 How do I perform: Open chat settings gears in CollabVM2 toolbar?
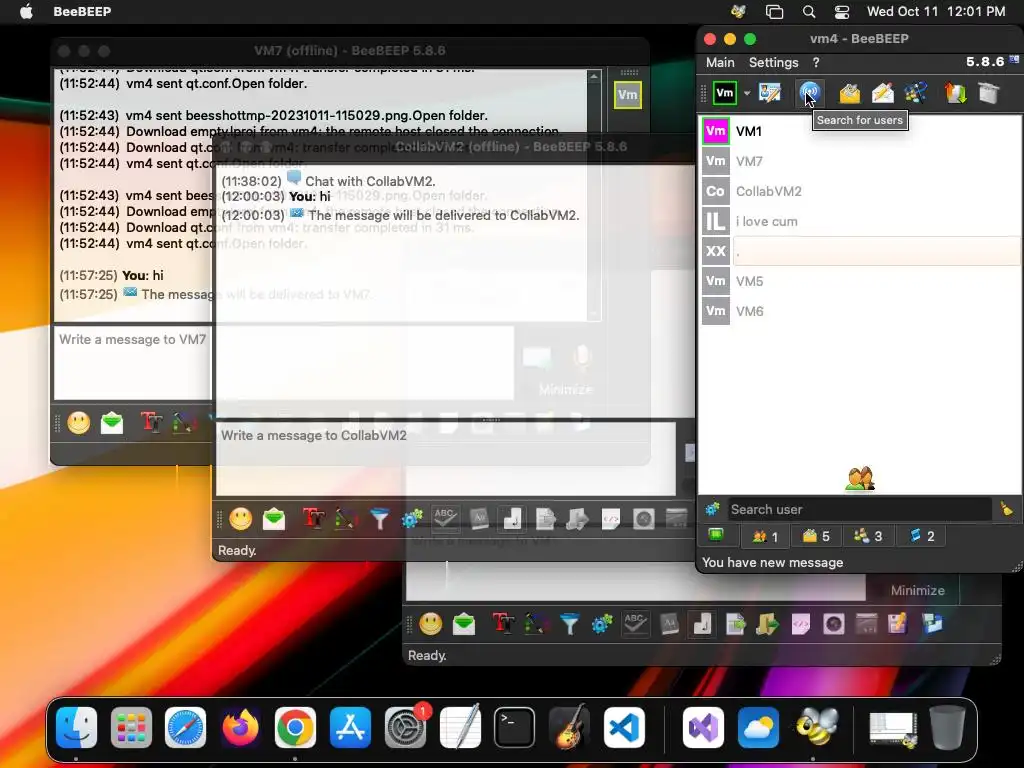(412, 519)
